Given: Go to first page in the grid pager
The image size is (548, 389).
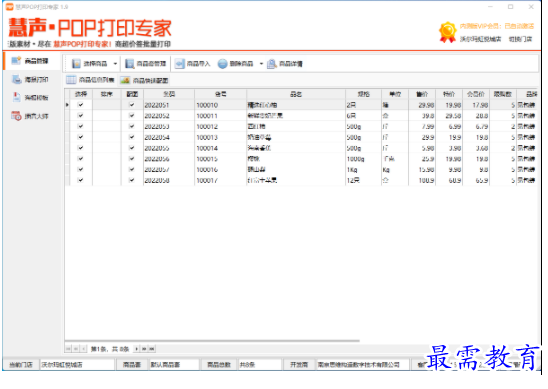Looking at the screenshot, I should (x=68, y=349).
